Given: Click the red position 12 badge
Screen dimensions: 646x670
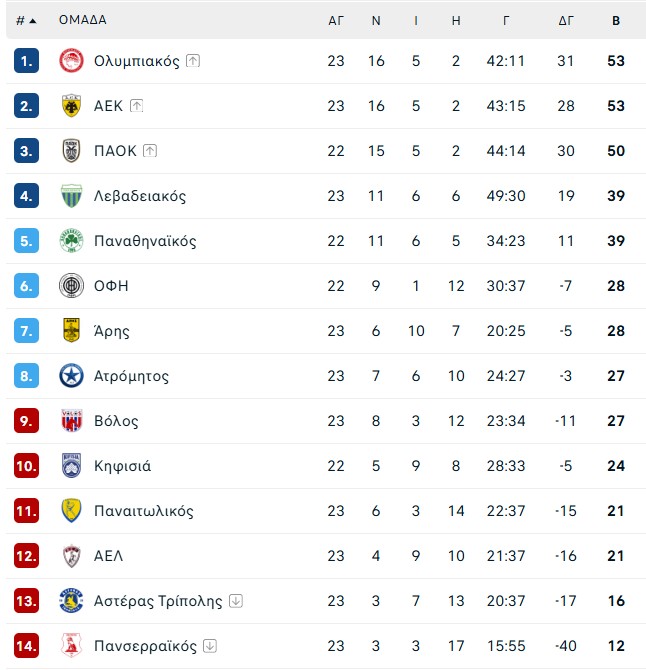Looking at the screenshot, I should point(26,556).
